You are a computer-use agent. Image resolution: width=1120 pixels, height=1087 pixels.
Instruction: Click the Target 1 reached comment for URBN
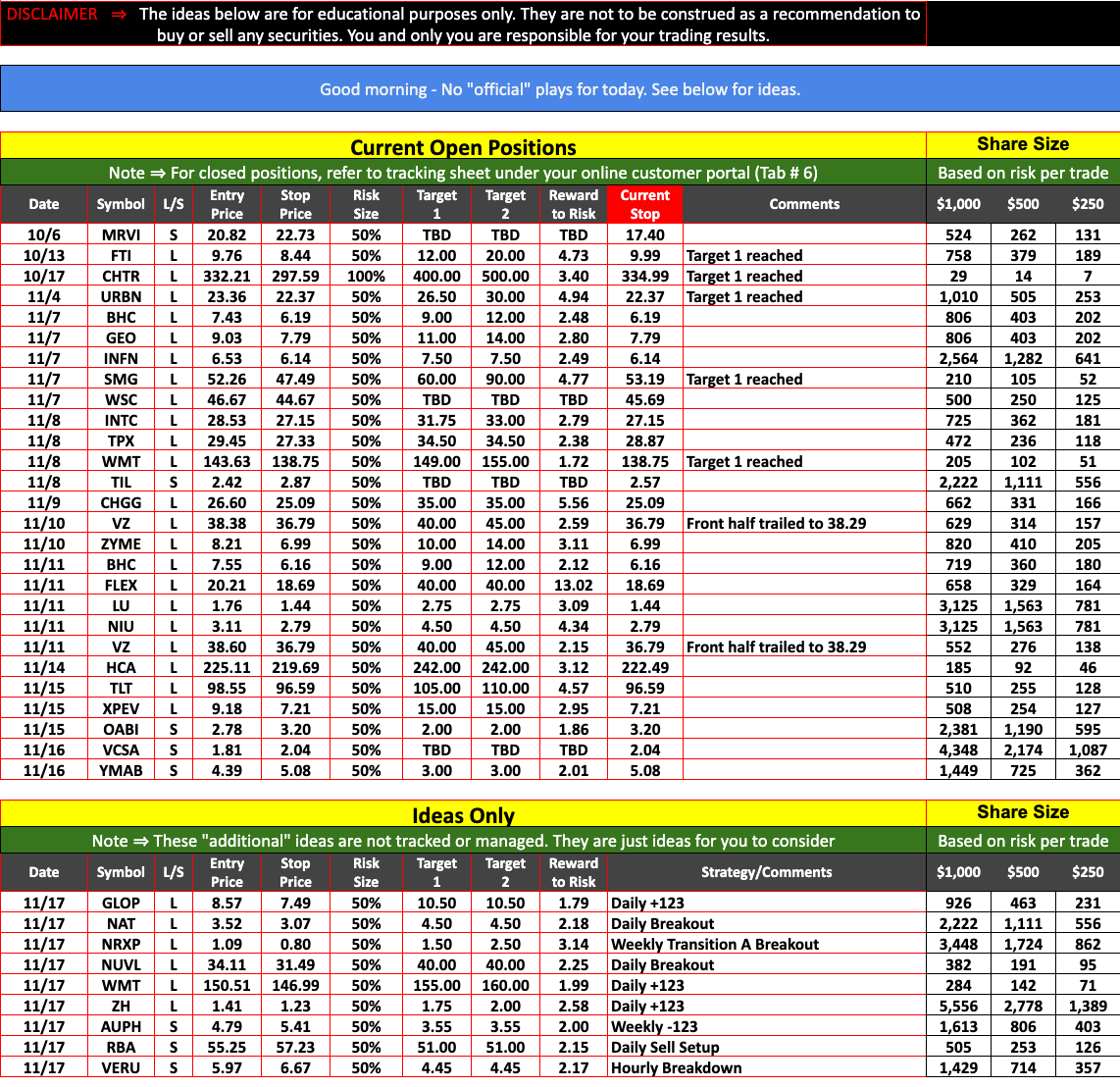coord(744,297)
